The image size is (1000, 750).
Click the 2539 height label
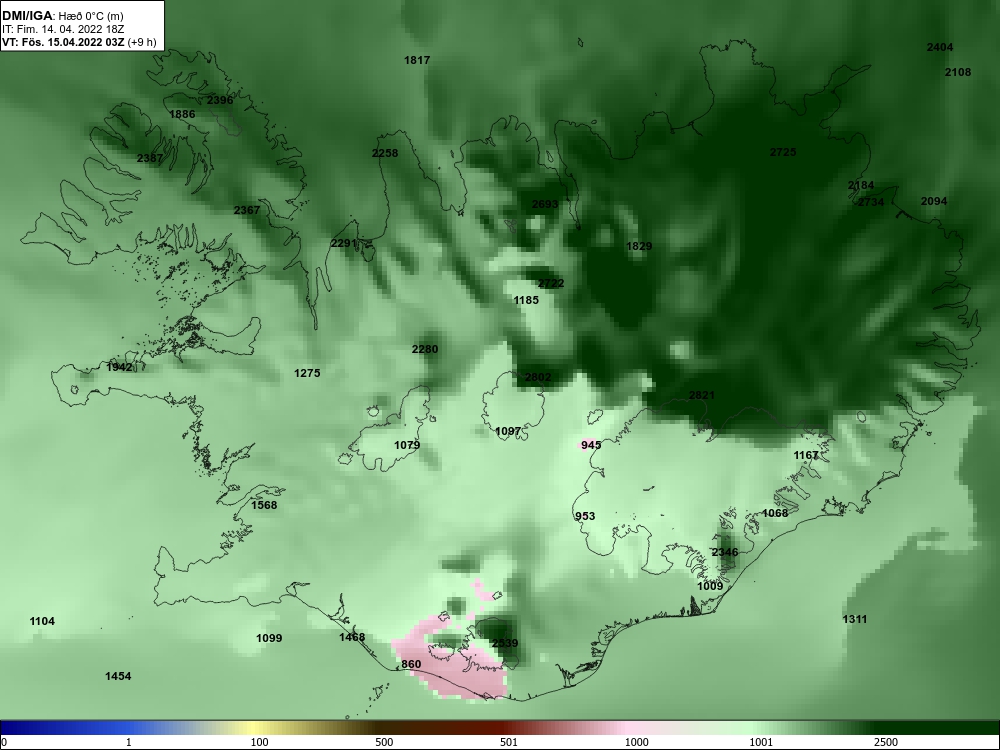(x=505, y=643)
